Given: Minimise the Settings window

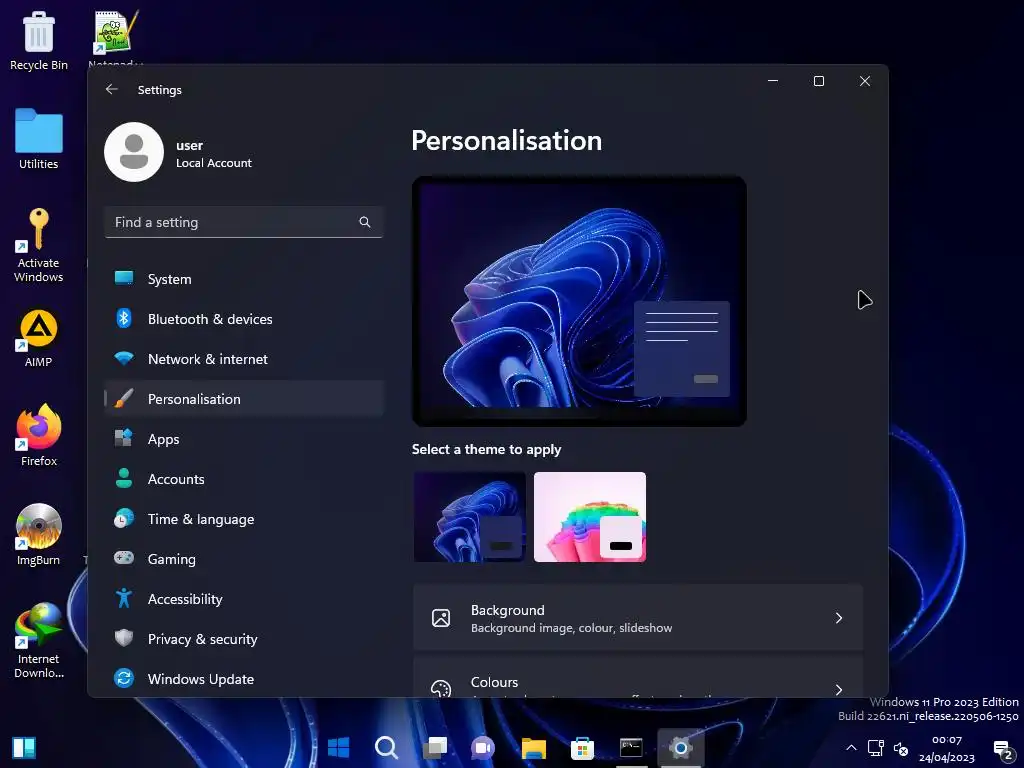Looking at the screenshot, I should click(773, 81).
